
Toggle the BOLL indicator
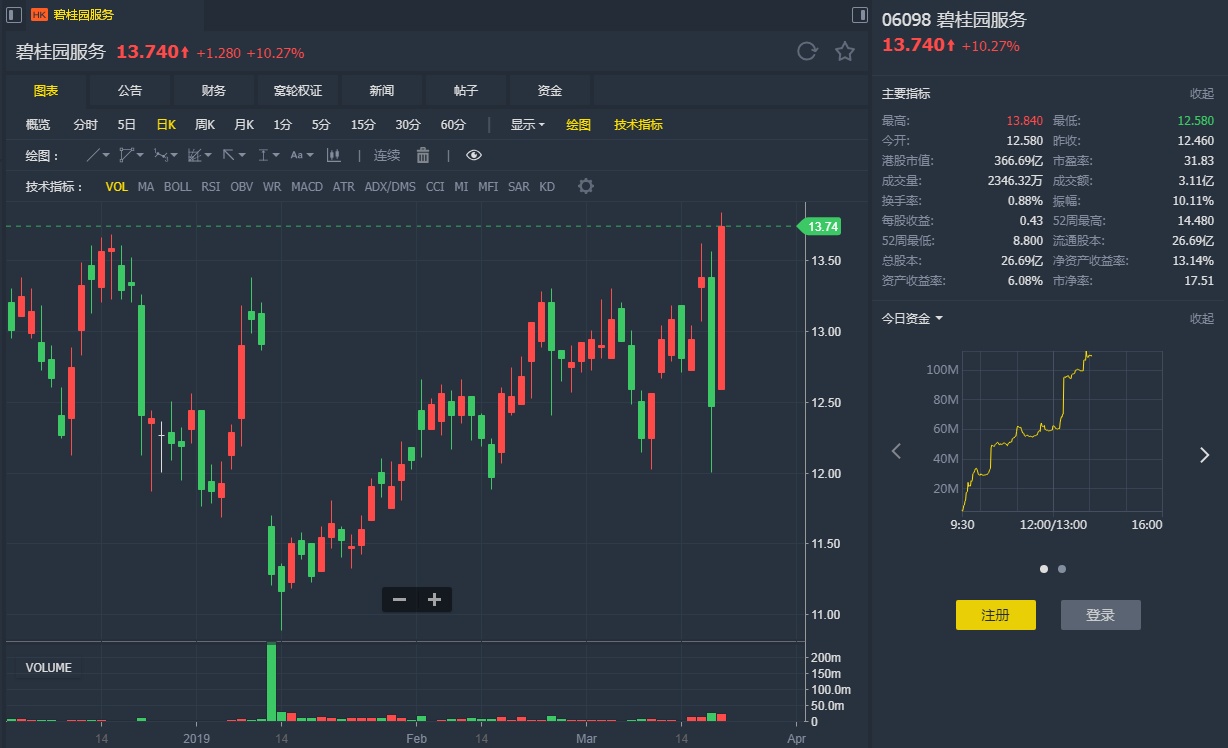point(177,187)
